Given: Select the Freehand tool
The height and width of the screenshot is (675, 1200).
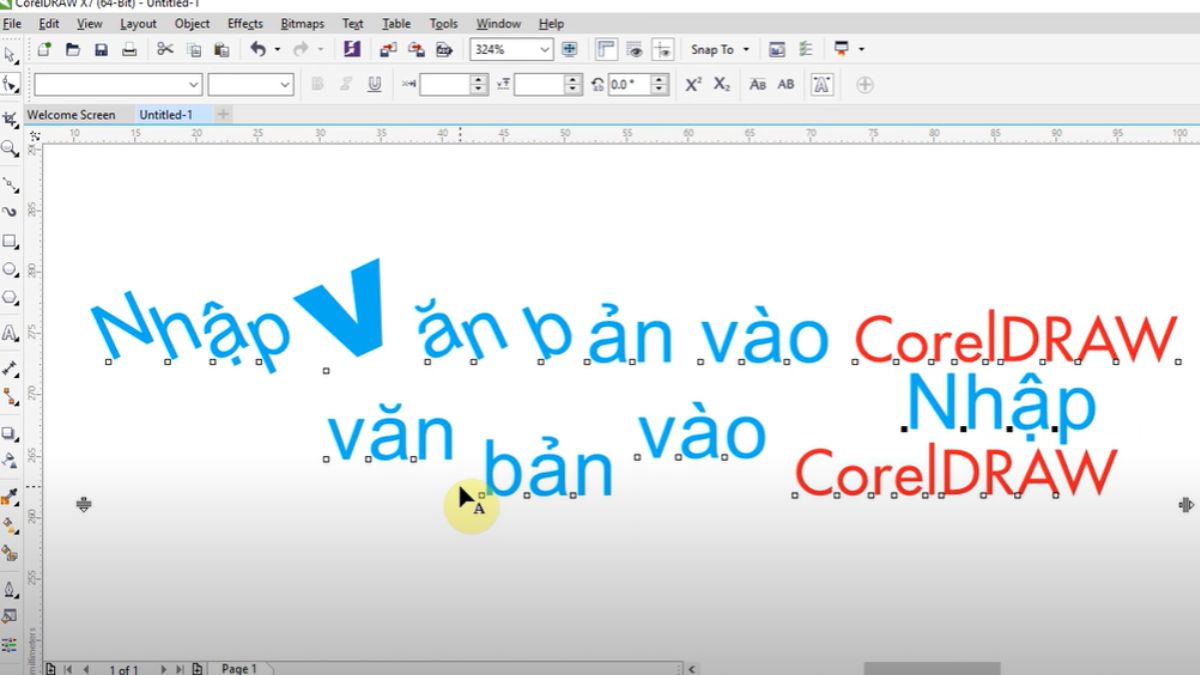Looking at the screenshot, I should tap(10, 184).
